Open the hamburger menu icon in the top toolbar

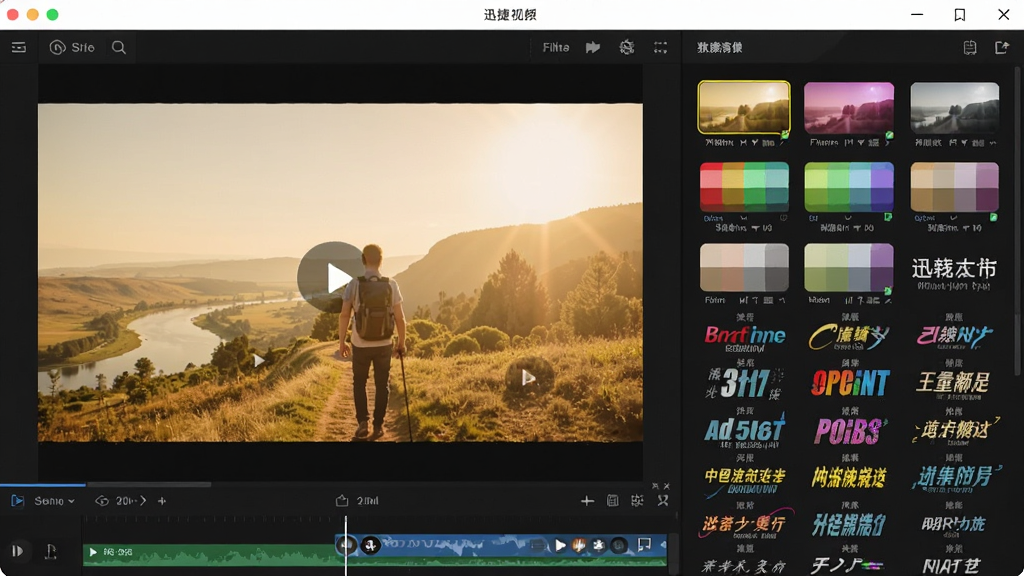pyautogui.click(x=18, y=48)
